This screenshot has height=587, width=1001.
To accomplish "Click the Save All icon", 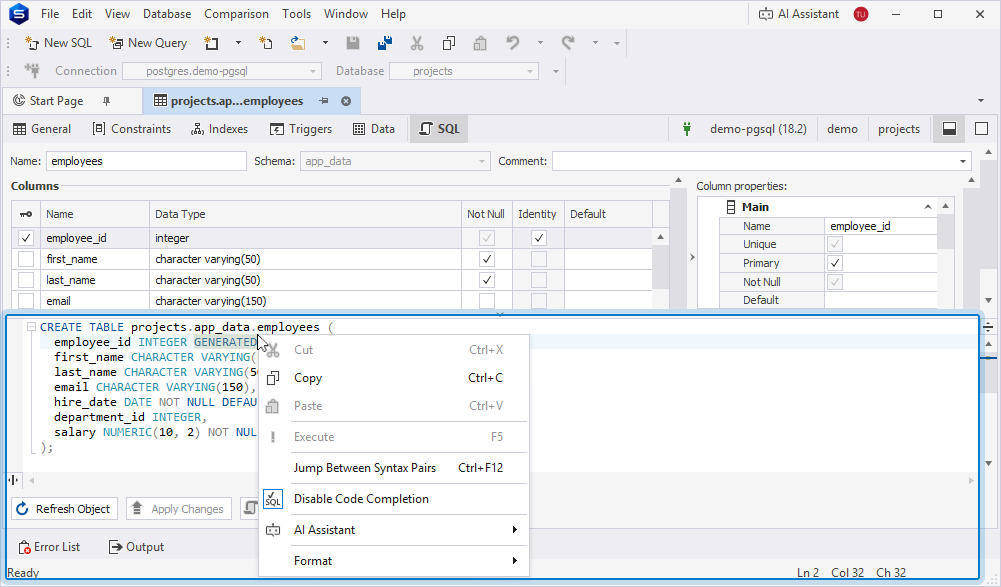I will [x=385, y=43].
